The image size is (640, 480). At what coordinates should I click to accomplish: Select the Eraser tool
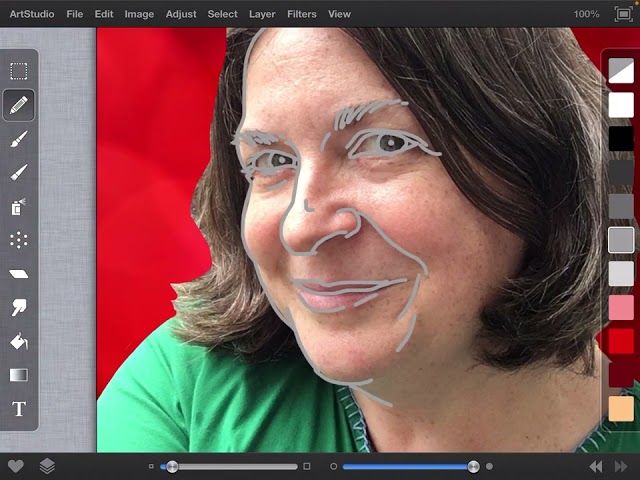tap(19, 274)
